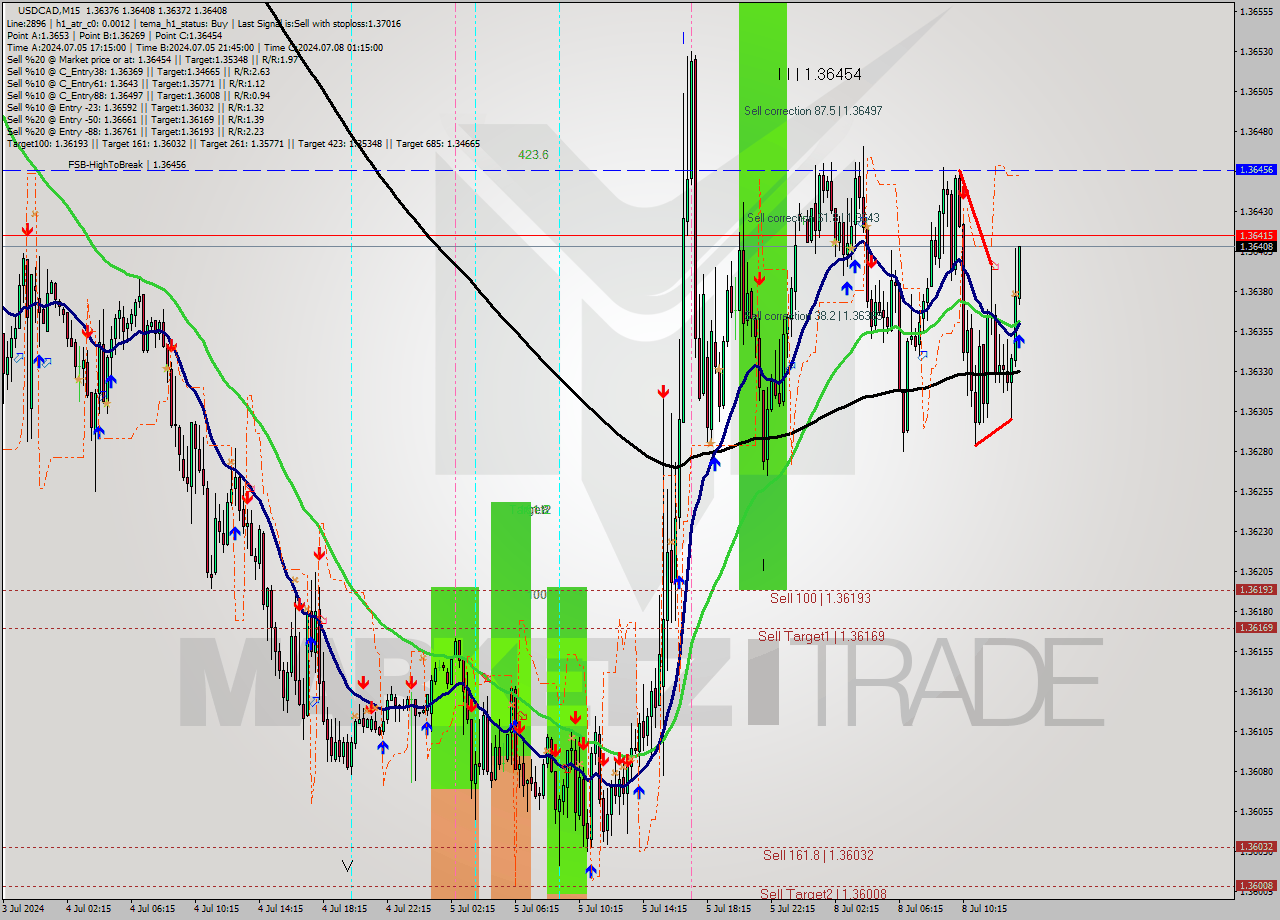Click the 'Sell Target1 | 1.36169' level label
Viewport: 1280px width, 920px height.
(821, 636)
